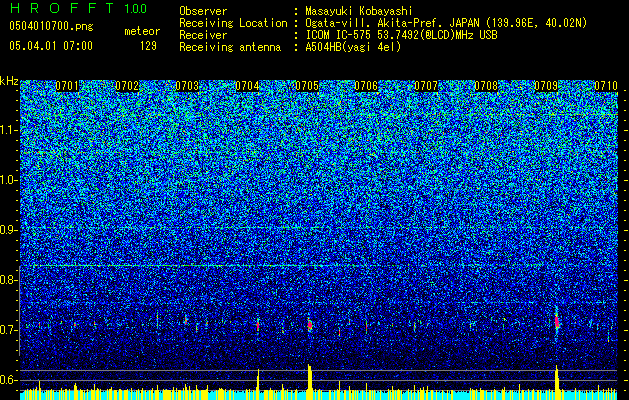
Task: Click the HROFFT 1.0.0 title text
Action: (78, 8)
